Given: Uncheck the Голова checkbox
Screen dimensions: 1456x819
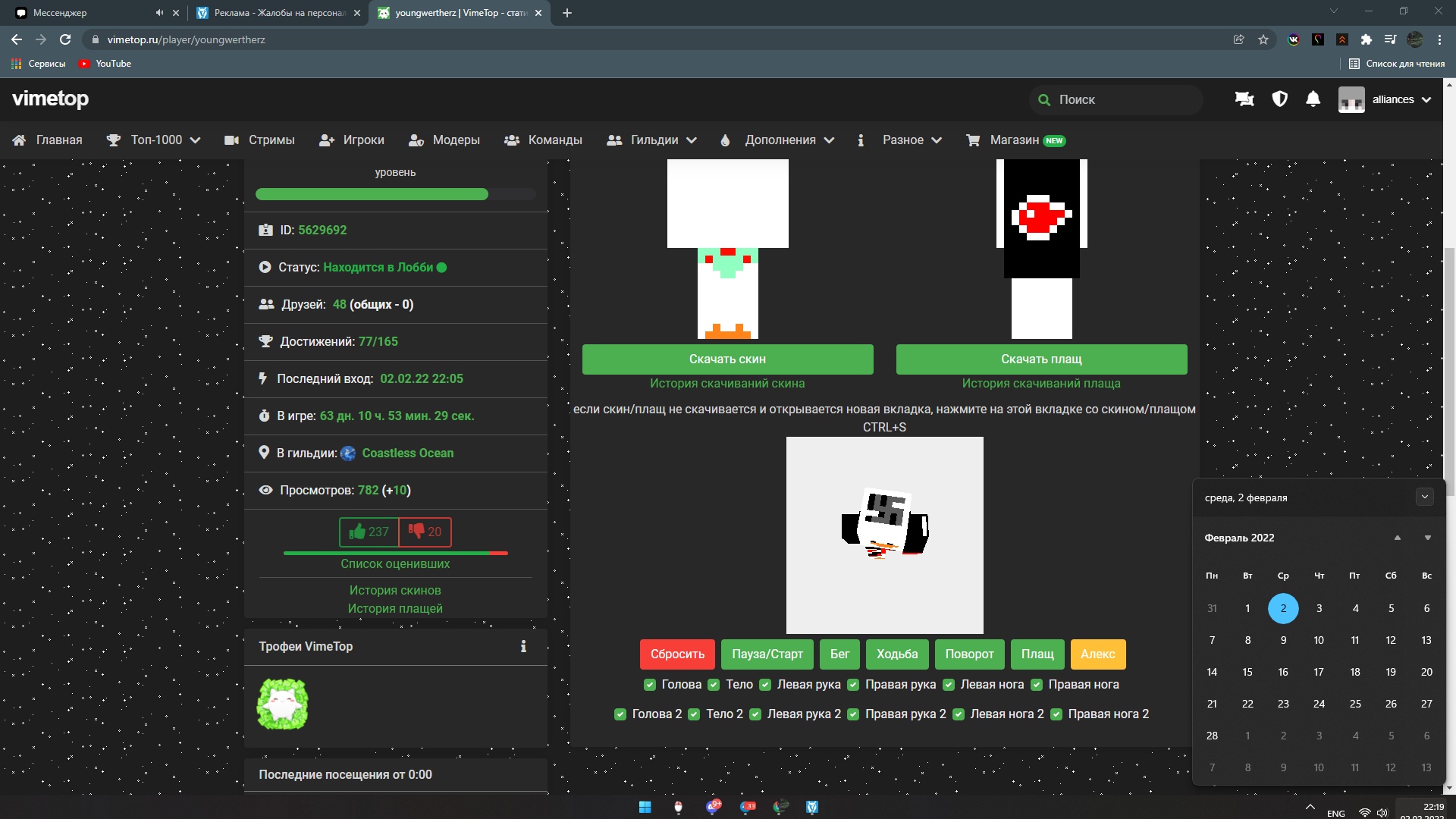Looking at the screenshot, I should [x=650, y=685].
